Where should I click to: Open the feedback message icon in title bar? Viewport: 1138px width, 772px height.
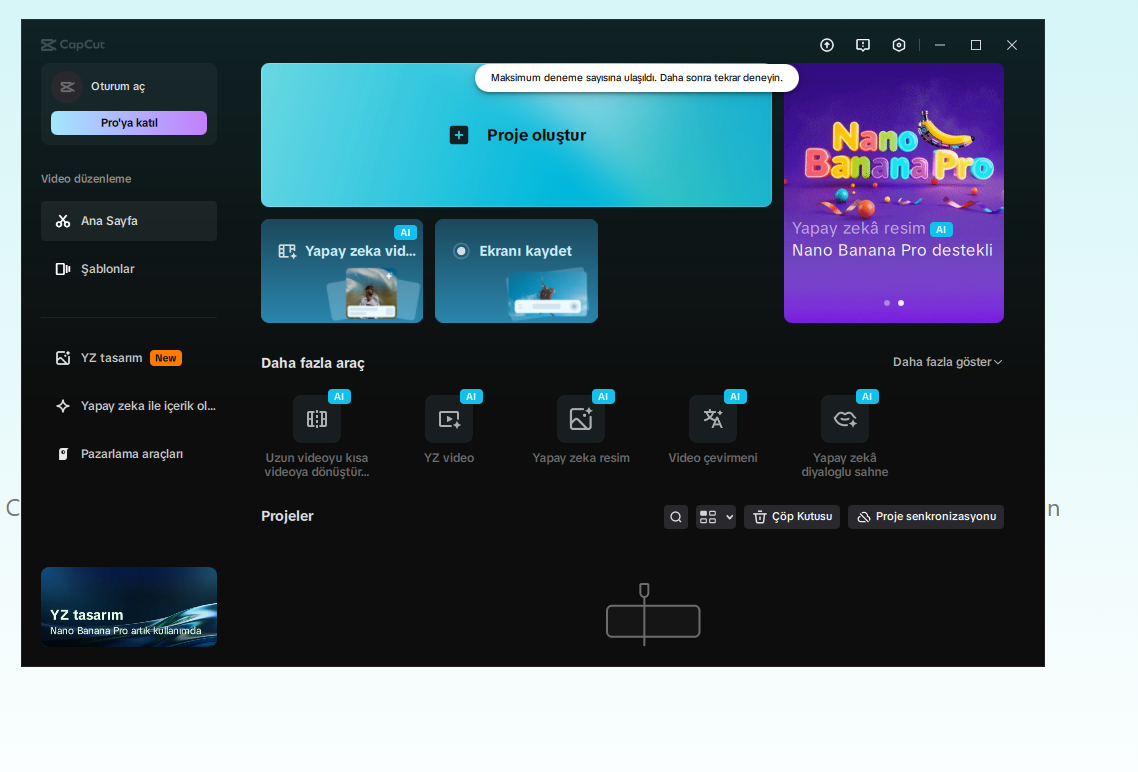point(863,45)
